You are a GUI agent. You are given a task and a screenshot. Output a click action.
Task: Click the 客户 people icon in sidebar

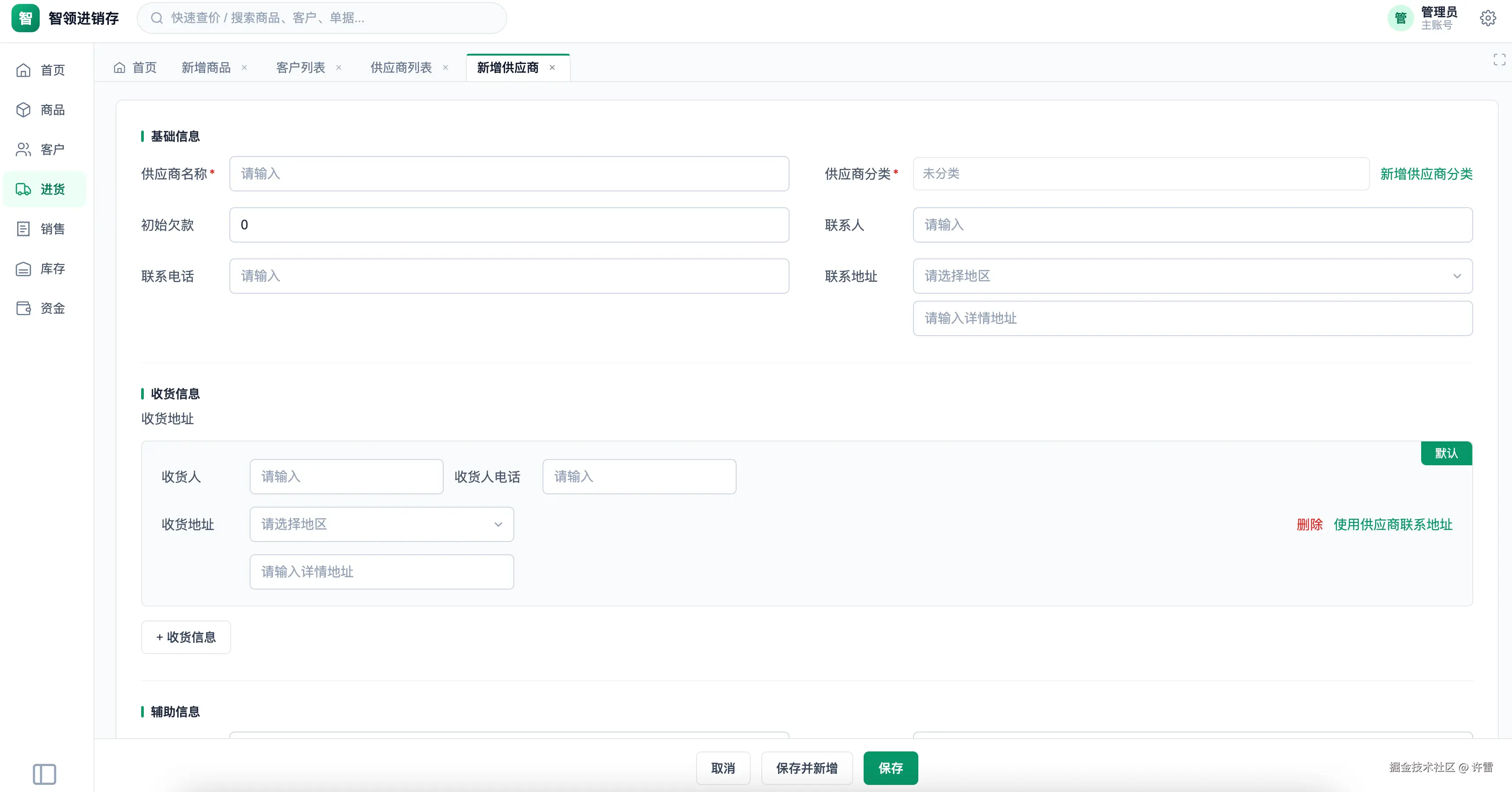tap(23, 149)
